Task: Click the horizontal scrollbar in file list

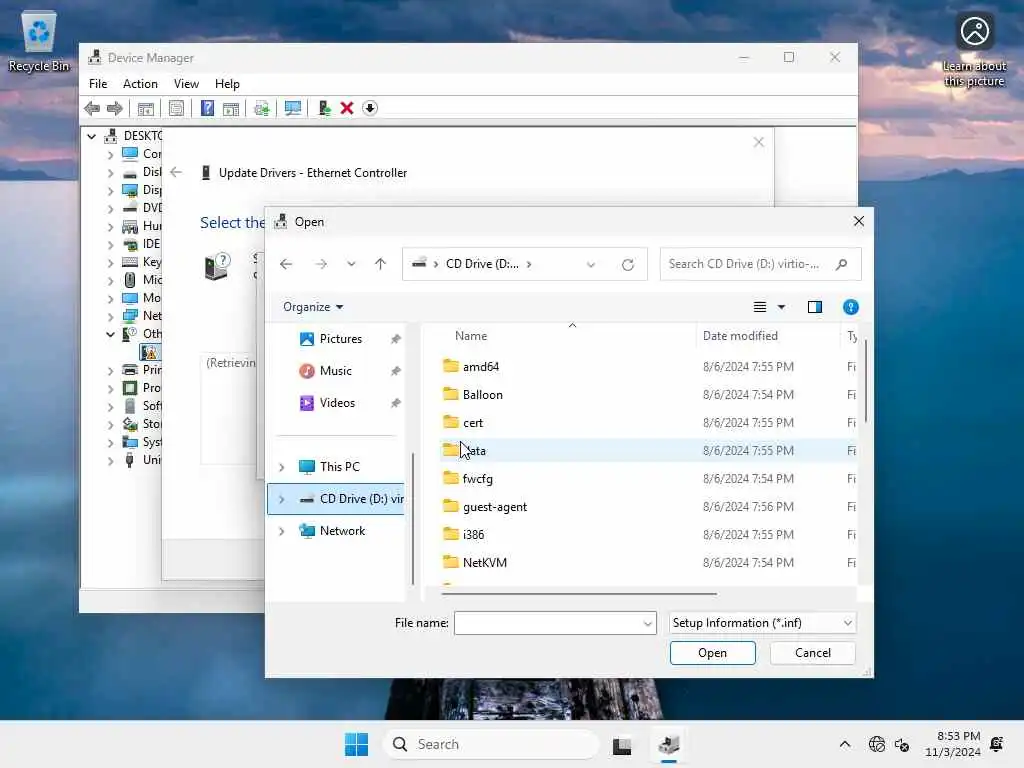Action: click(579, 594)
